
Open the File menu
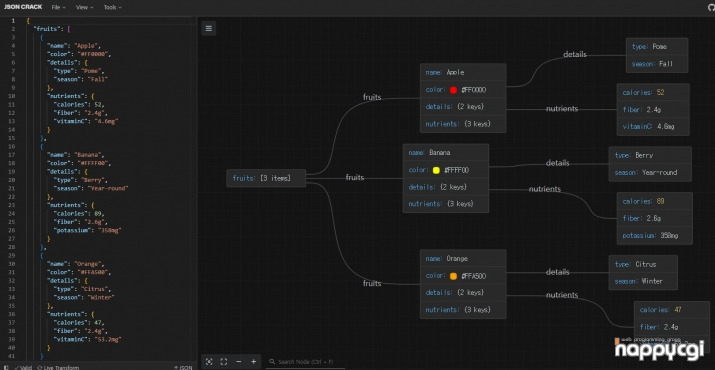[x=58, y=7]
